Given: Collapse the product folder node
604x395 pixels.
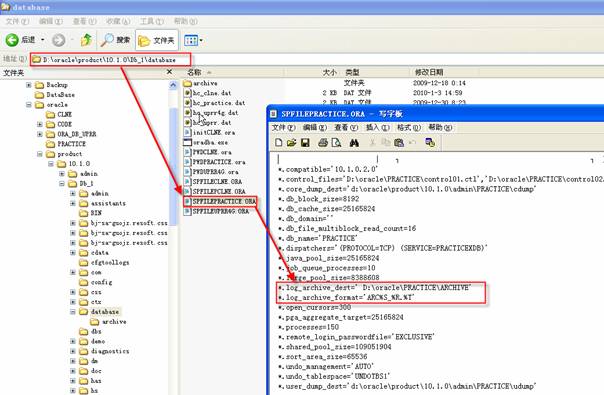Looking at the screenshot, I should coord(40,154).
